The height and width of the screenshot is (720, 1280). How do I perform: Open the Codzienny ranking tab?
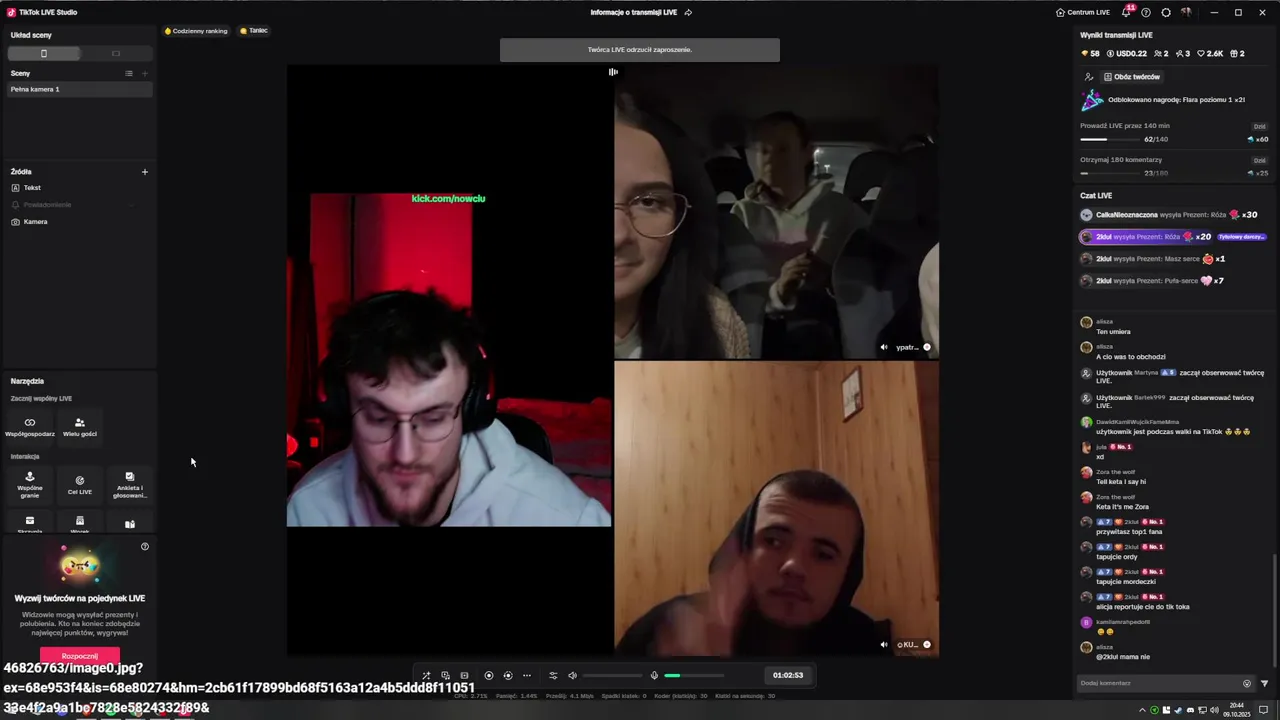[x=196, y=31]
